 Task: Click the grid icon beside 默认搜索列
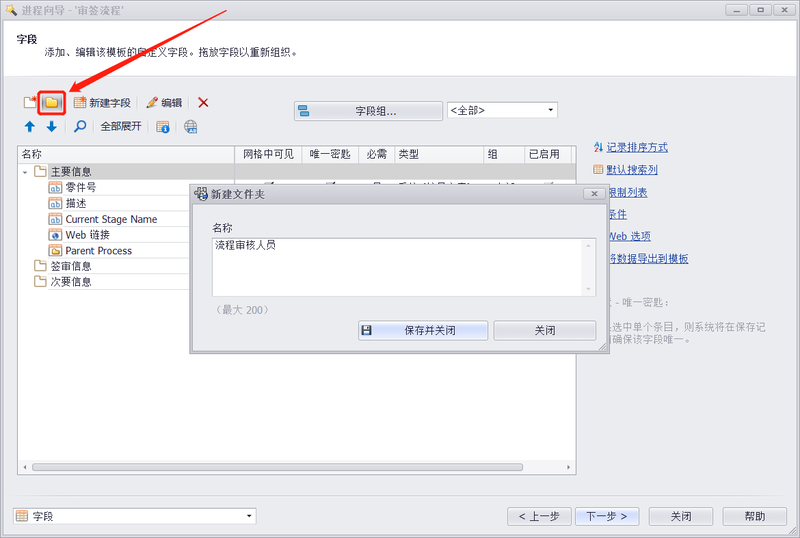(x=598, y=169)
